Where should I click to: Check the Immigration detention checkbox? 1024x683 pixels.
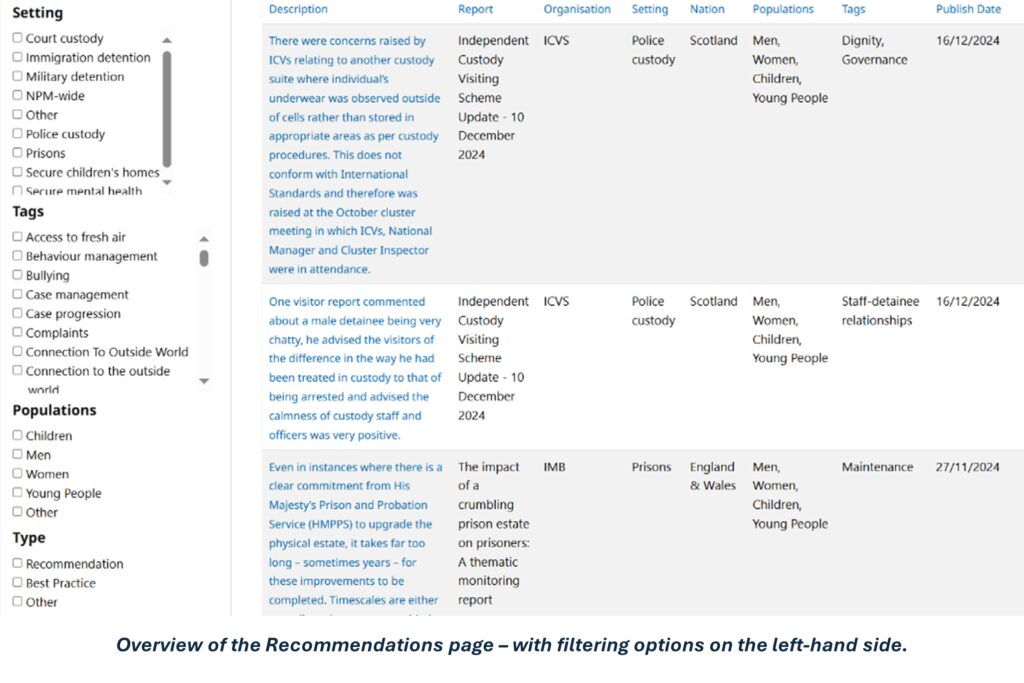pos(18,58)
